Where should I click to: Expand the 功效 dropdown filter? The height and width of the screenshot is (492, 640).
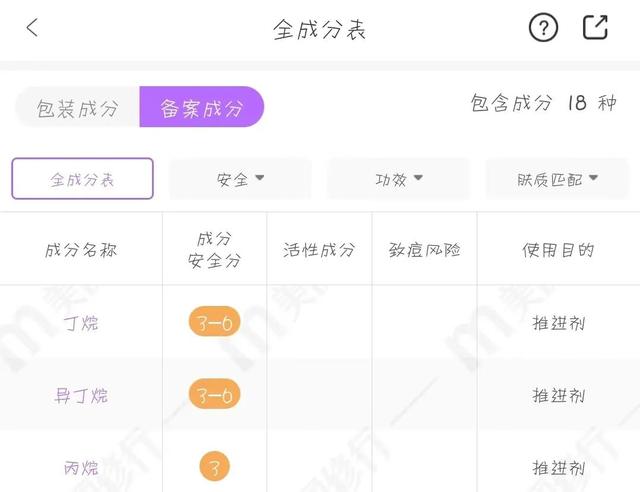click(399, 179)
